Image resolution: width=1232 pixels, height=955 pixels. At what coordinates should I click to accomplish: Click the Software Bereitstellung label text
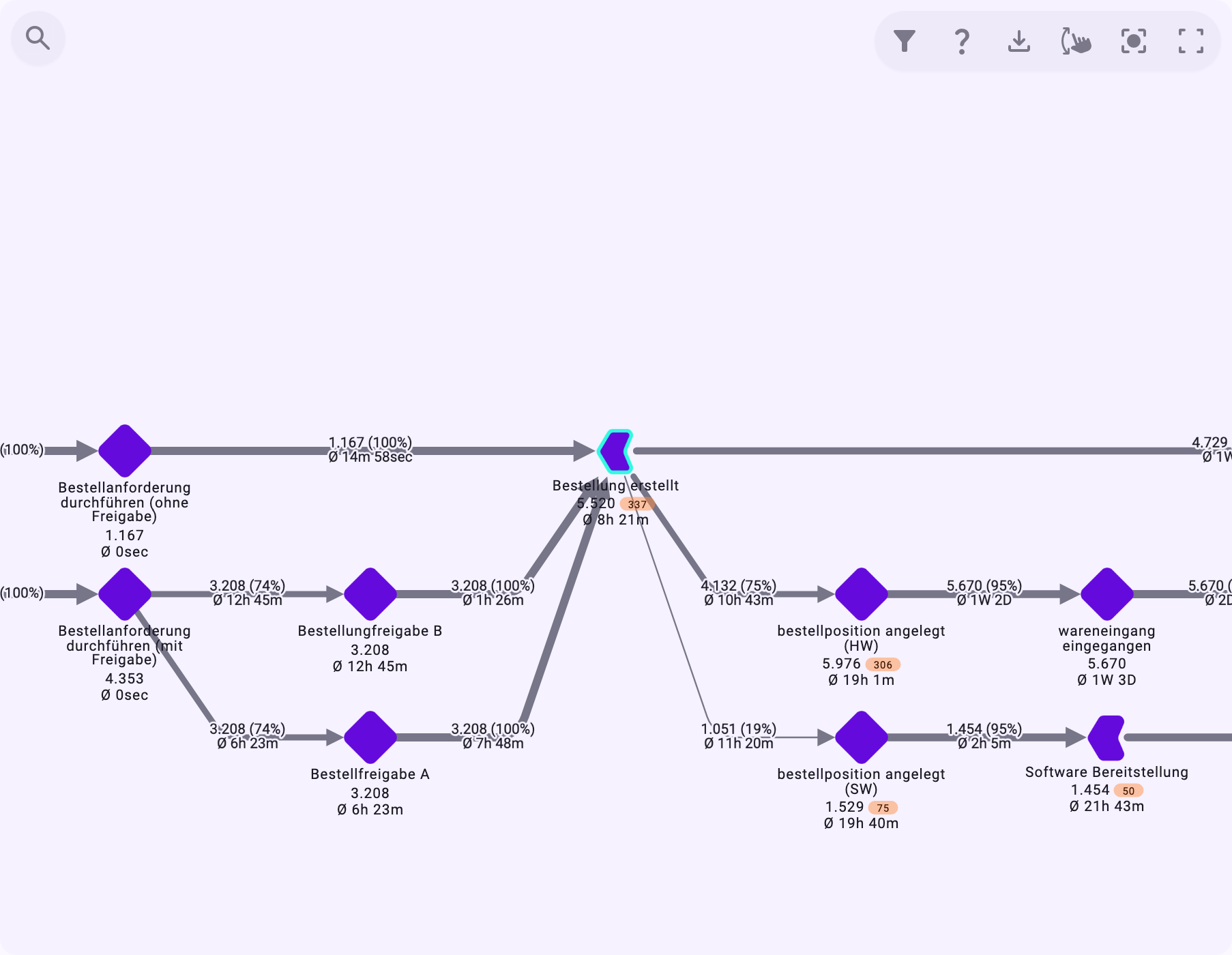click(1107, 772)
